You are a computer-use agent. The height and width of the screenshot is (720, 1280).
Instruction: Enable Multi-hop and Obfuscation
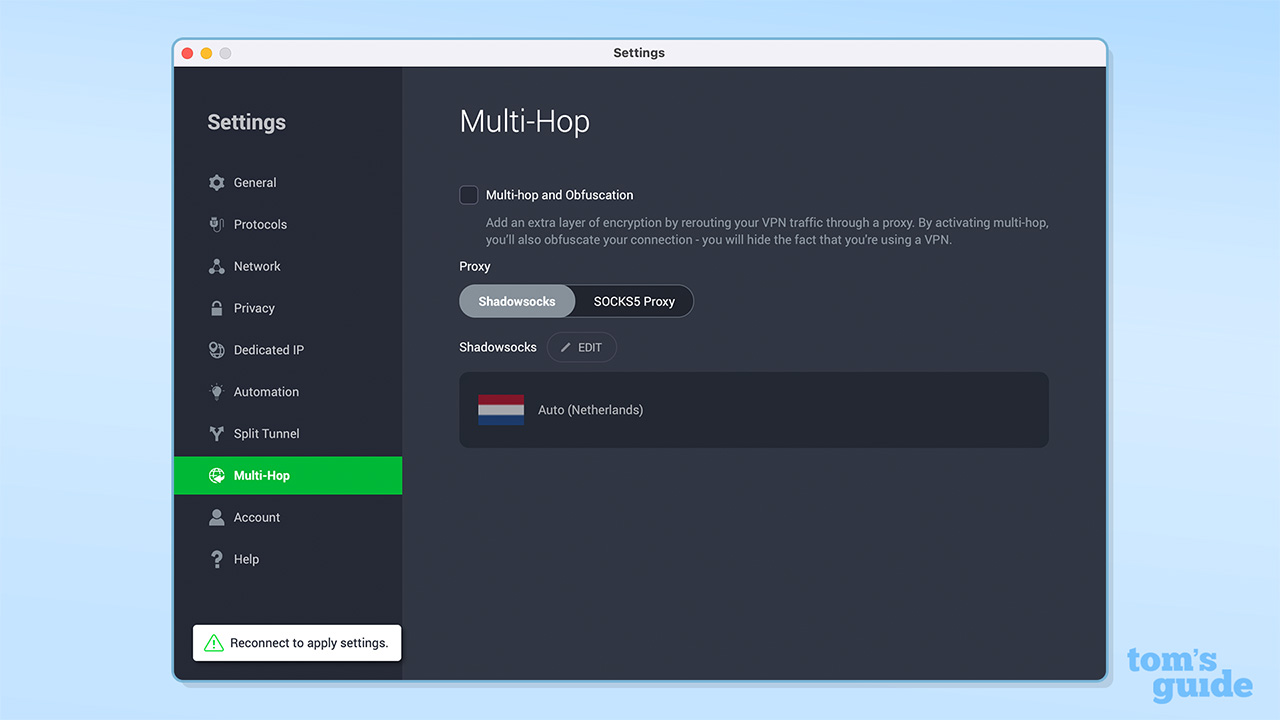468,195
